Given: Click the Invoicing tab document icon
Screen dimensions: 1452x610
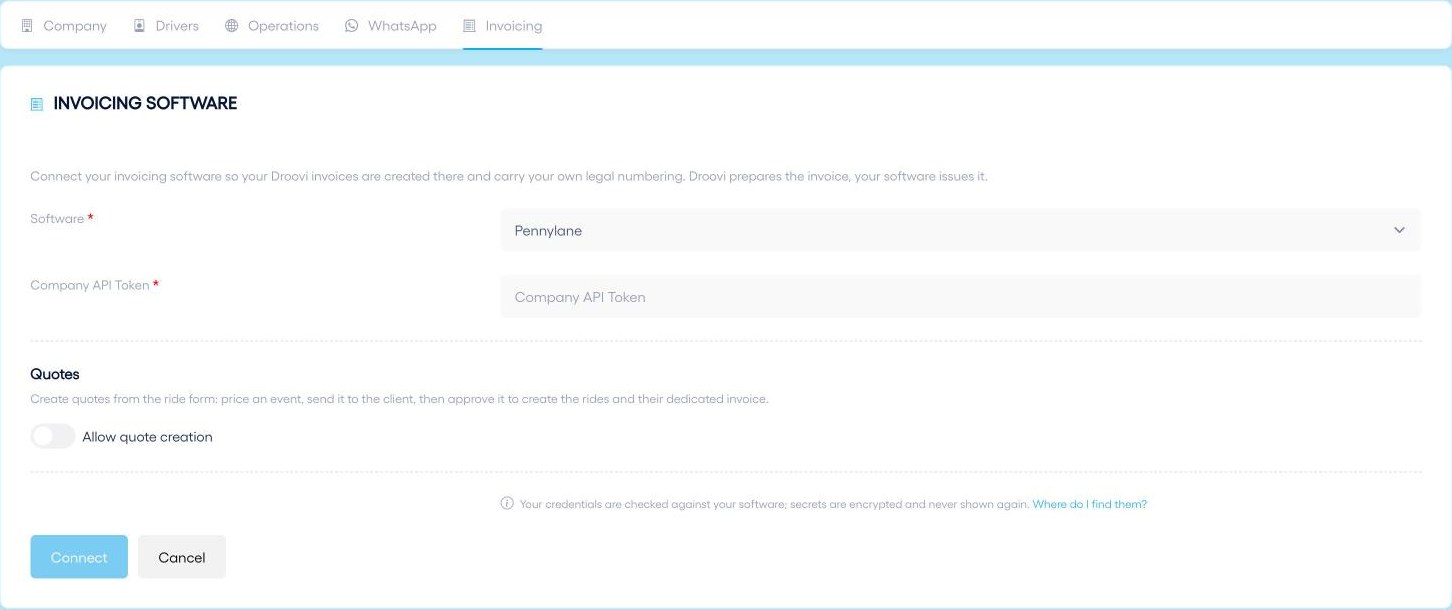Looking at the screenshot, I should point(469,26).
